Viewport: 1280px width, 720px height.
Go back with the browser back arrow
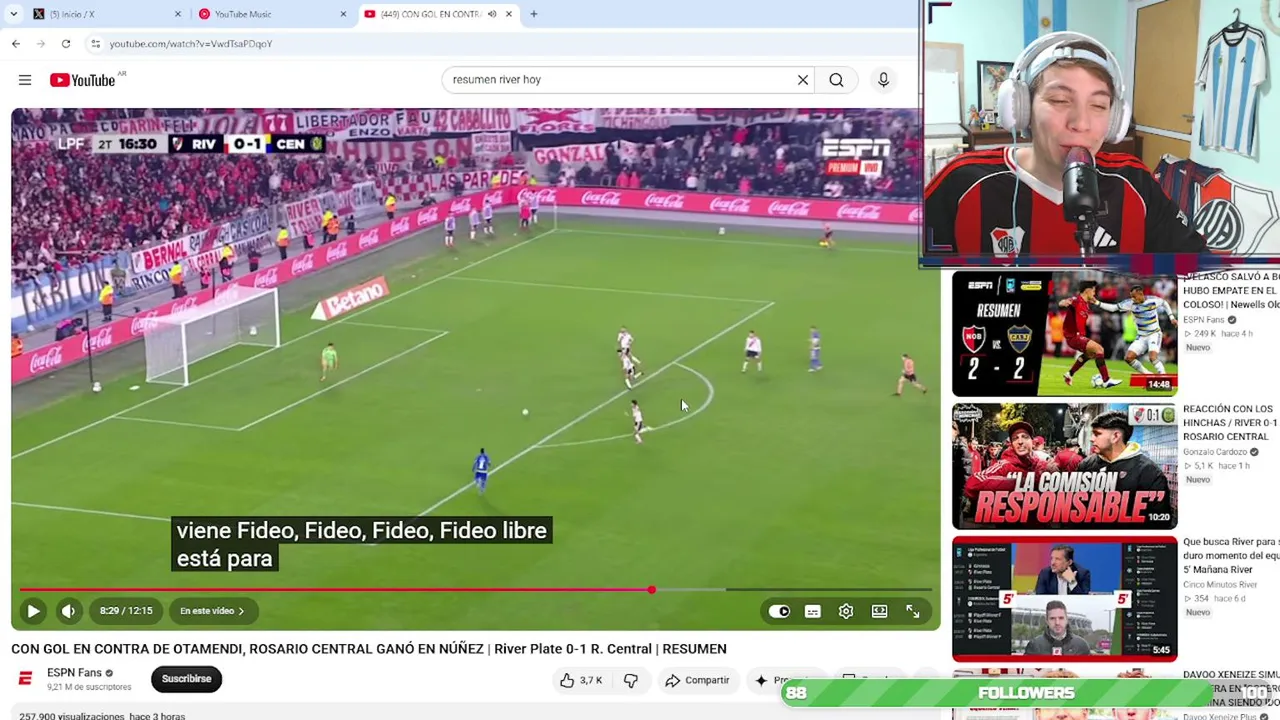16,44
